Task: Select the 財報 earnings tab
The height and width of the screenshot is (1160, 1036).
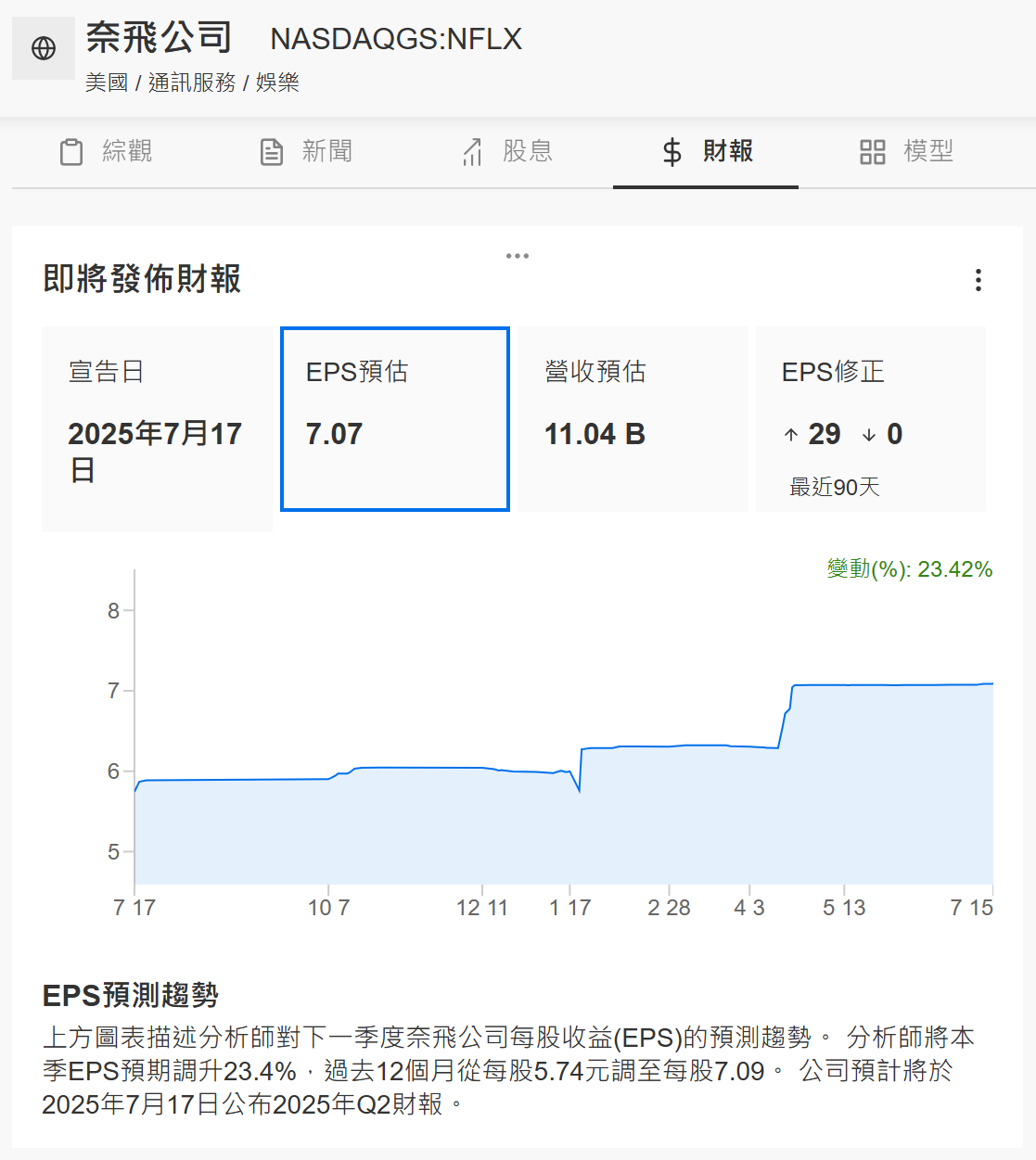Action: 706,152
